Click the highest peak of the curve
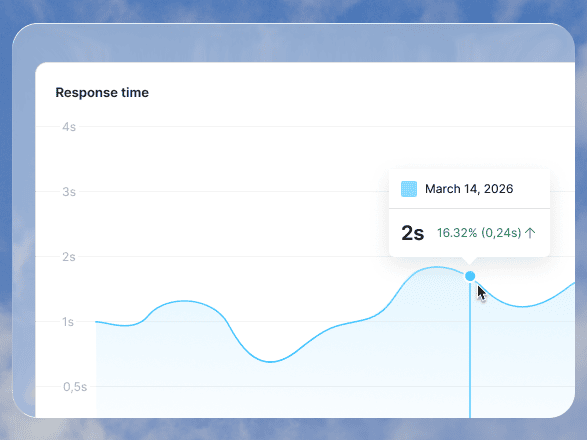 436,267
